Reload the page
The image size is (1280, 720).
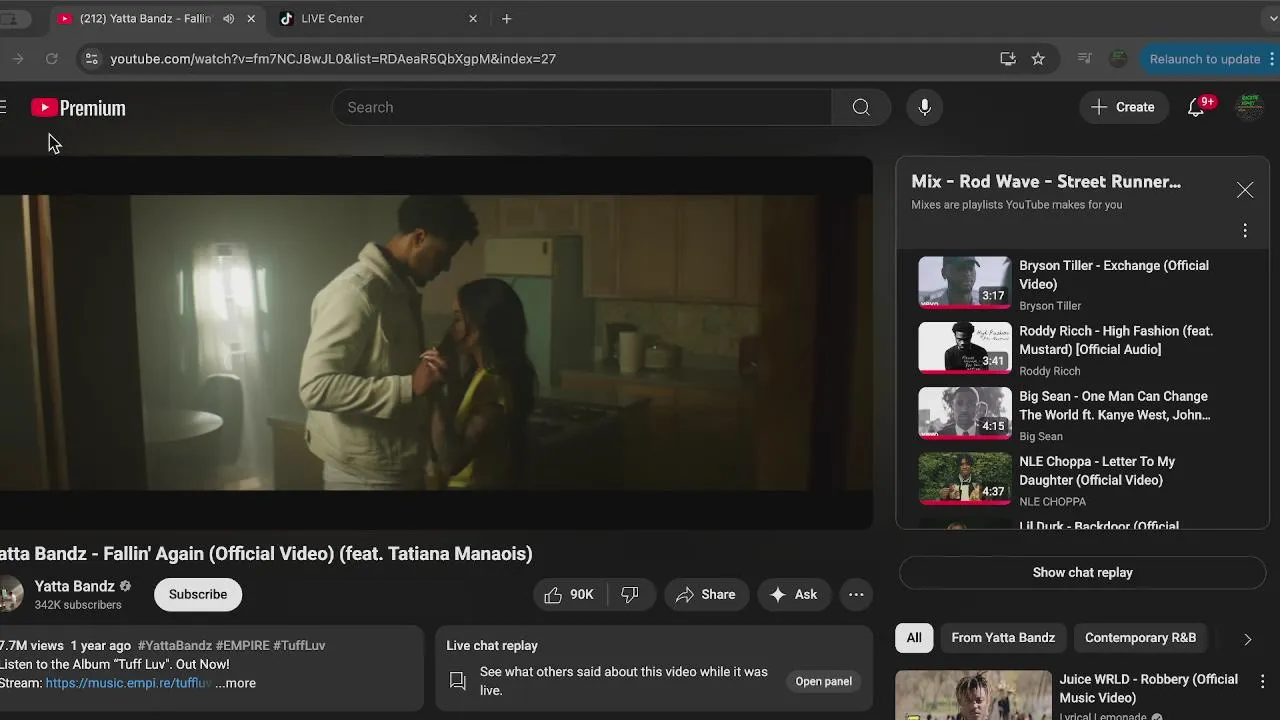tap(52, 59)
